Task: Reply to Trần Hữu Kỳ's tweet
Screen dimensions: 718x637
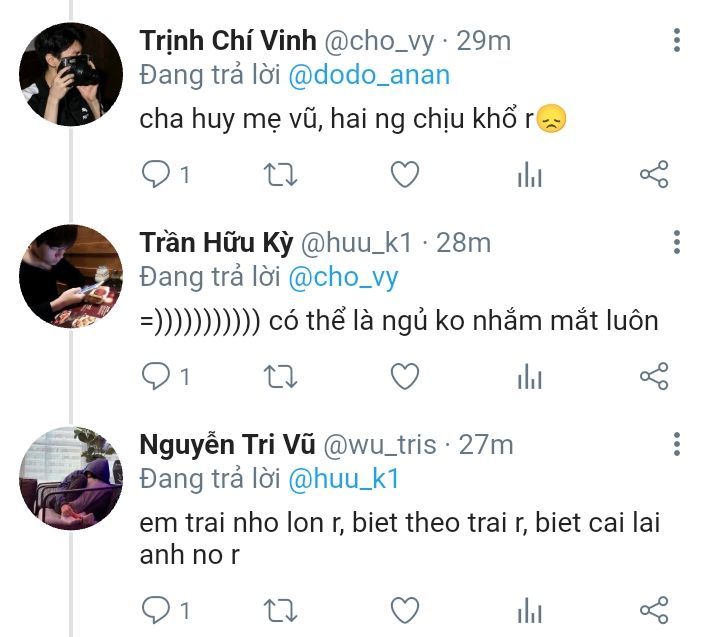Action: tap(157, 376)
